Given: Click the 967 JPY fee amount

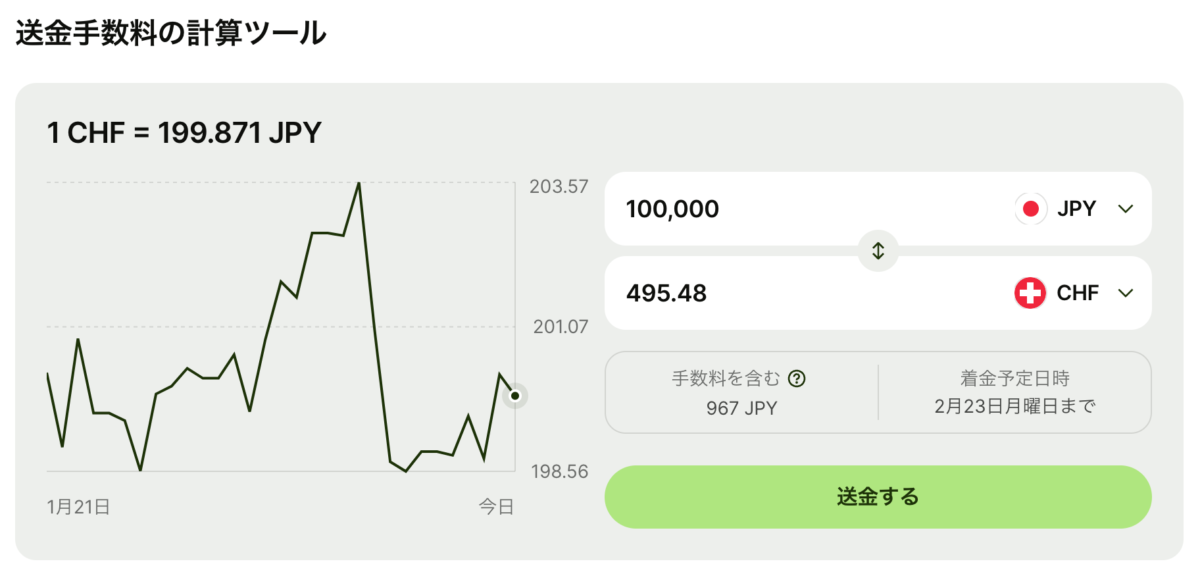Looking at the screenshot, I should point(741,408).
